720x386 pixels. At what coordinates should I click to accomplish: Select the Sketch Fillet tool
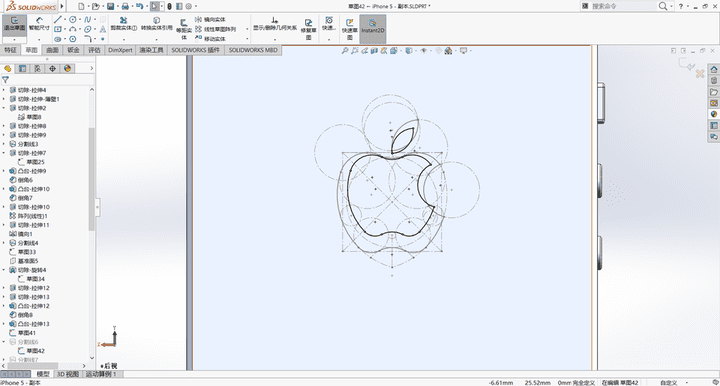pos(87,39)
